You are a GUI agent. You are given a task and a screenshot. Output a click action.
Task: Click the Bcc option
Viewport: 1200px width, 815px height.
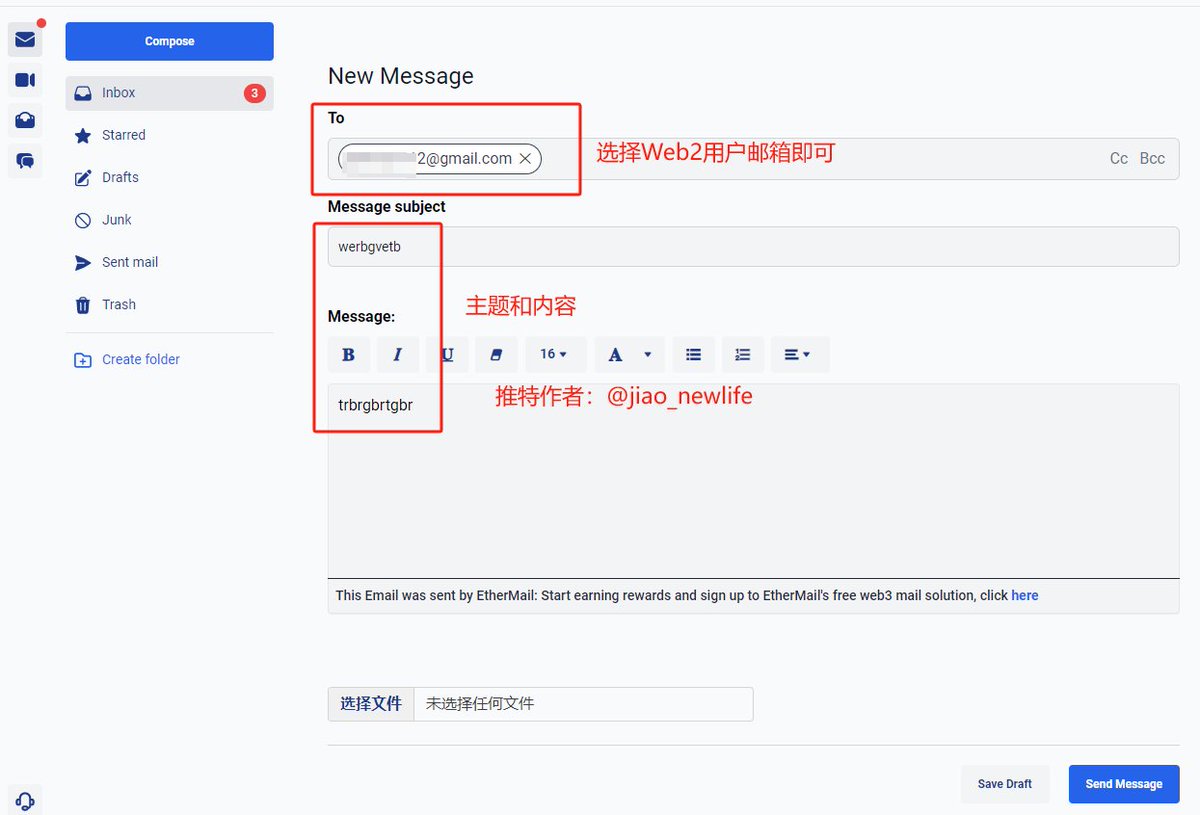coord(1152,159)
